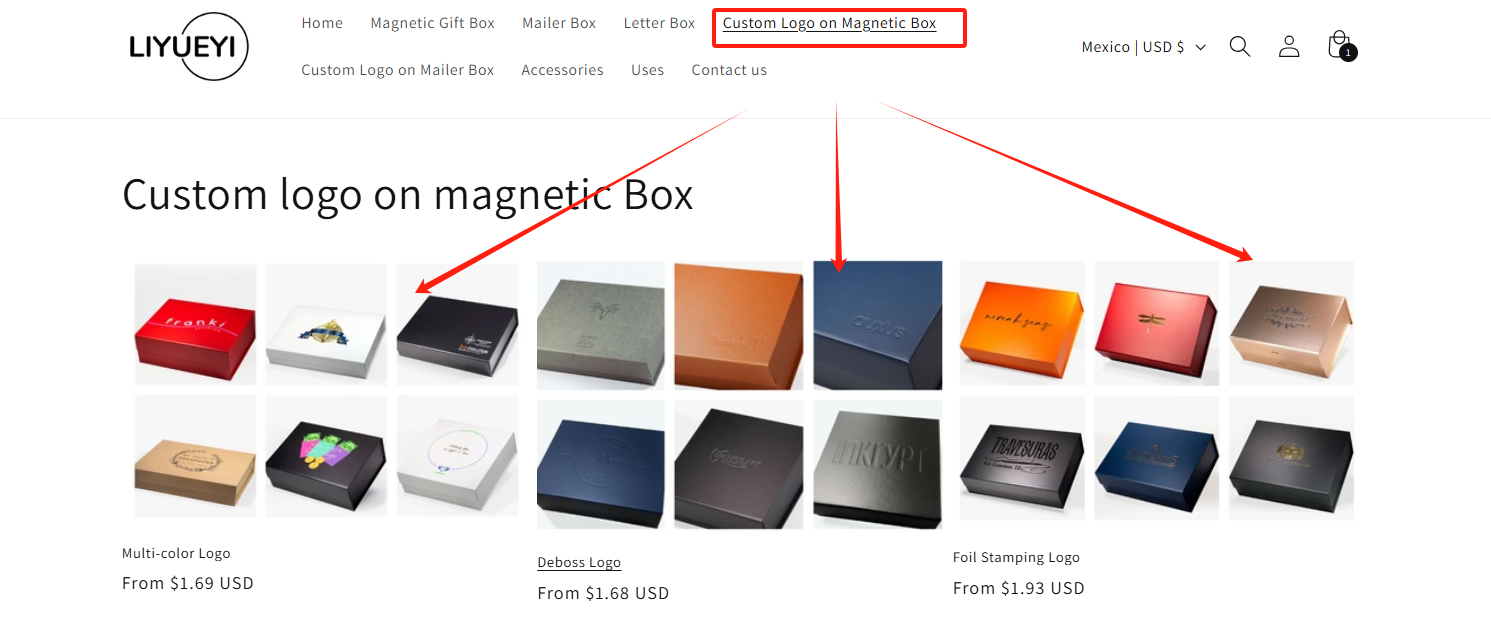Screen dimensions: 1491x644
Task: Open the shopping cart bag icon
Action: click(x=1340, y=46)
